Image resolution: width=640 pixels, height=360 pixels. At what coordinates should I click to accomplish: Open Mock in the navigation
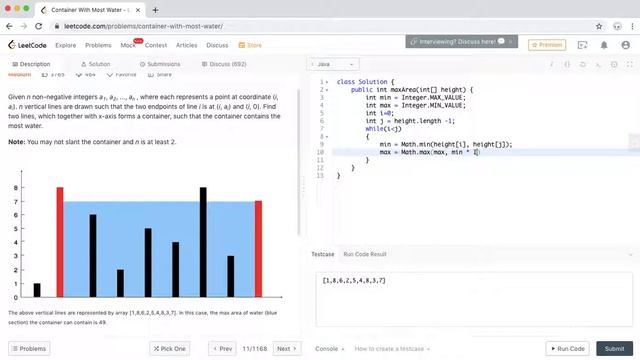click(x=128, y=45)
